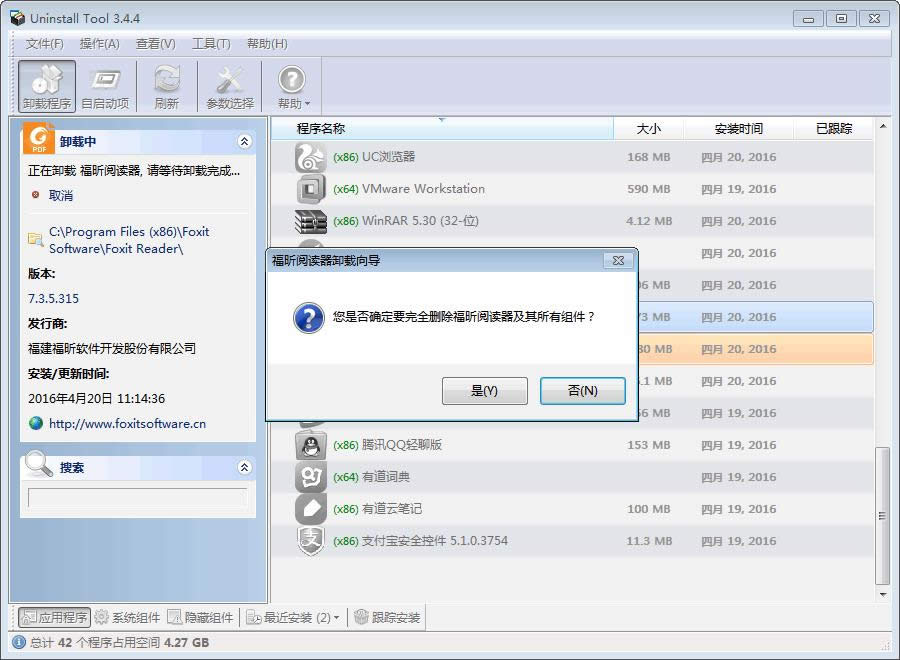The width and height of the screenshot is (900, 660).
Task: Collapse the 卸载中 panel with chevron
Action: click(x=244, y=142)
